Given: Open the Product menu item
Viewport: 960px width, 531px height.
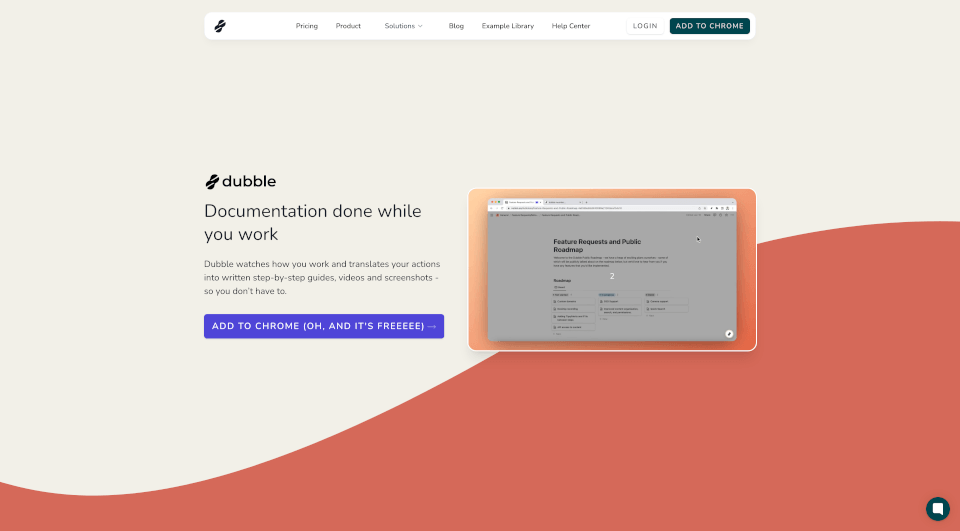Looking at the screenshot, I should (x=348, y=26).
